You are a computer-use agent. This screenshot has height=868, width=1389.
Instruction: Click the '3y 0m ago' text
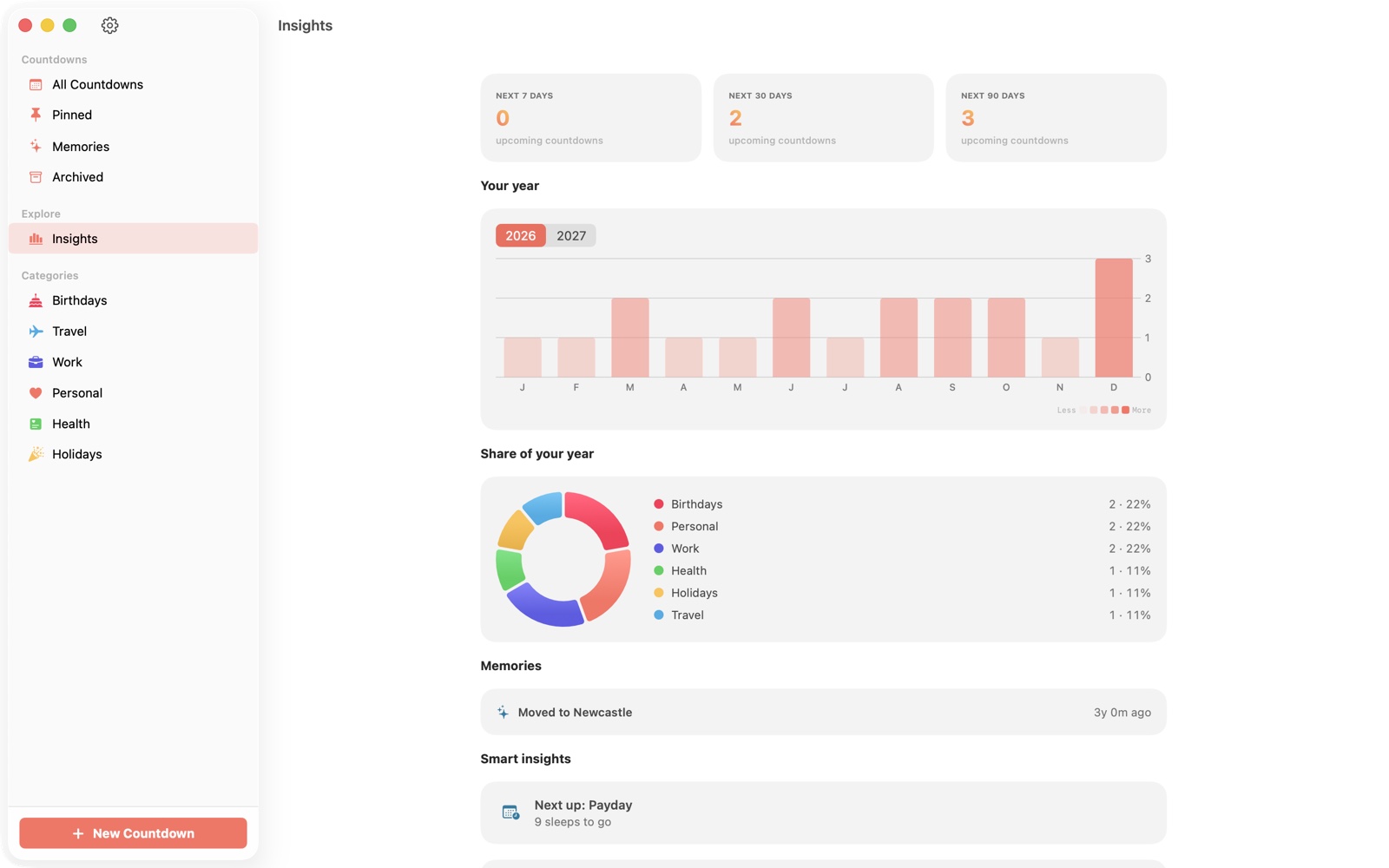[1122, 712]
